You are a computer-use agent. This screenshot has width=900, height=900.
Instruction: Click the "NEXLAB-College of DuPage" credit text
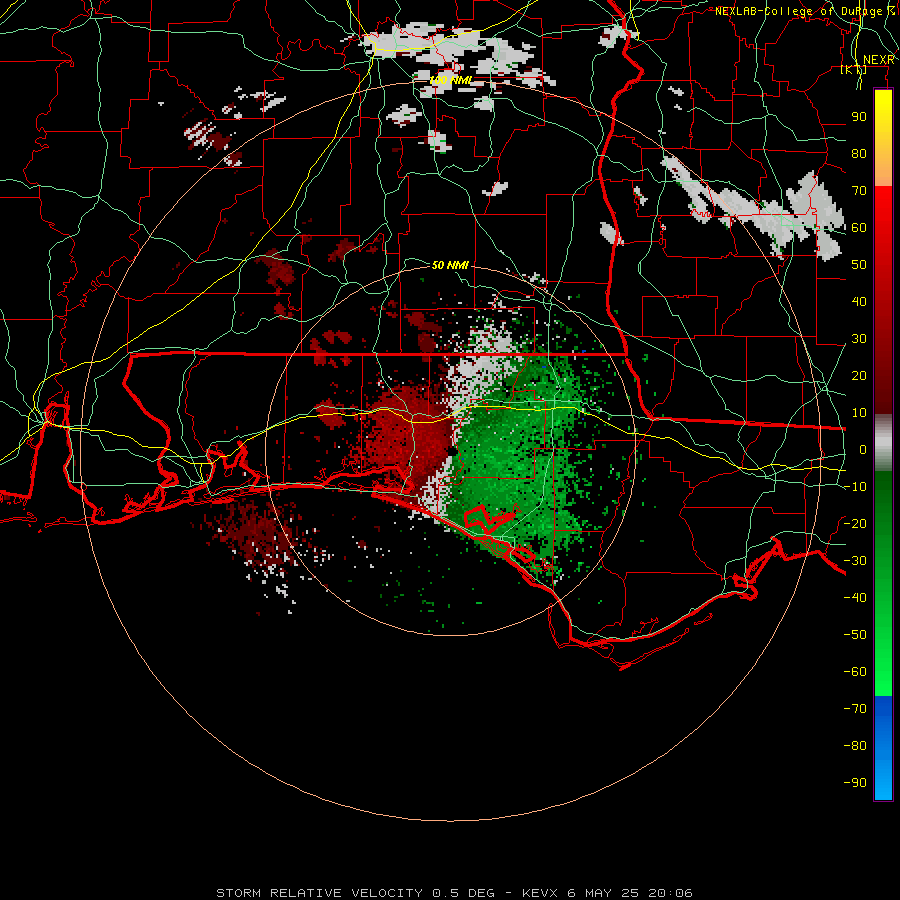pyautogui.click(x=798, y=11)
